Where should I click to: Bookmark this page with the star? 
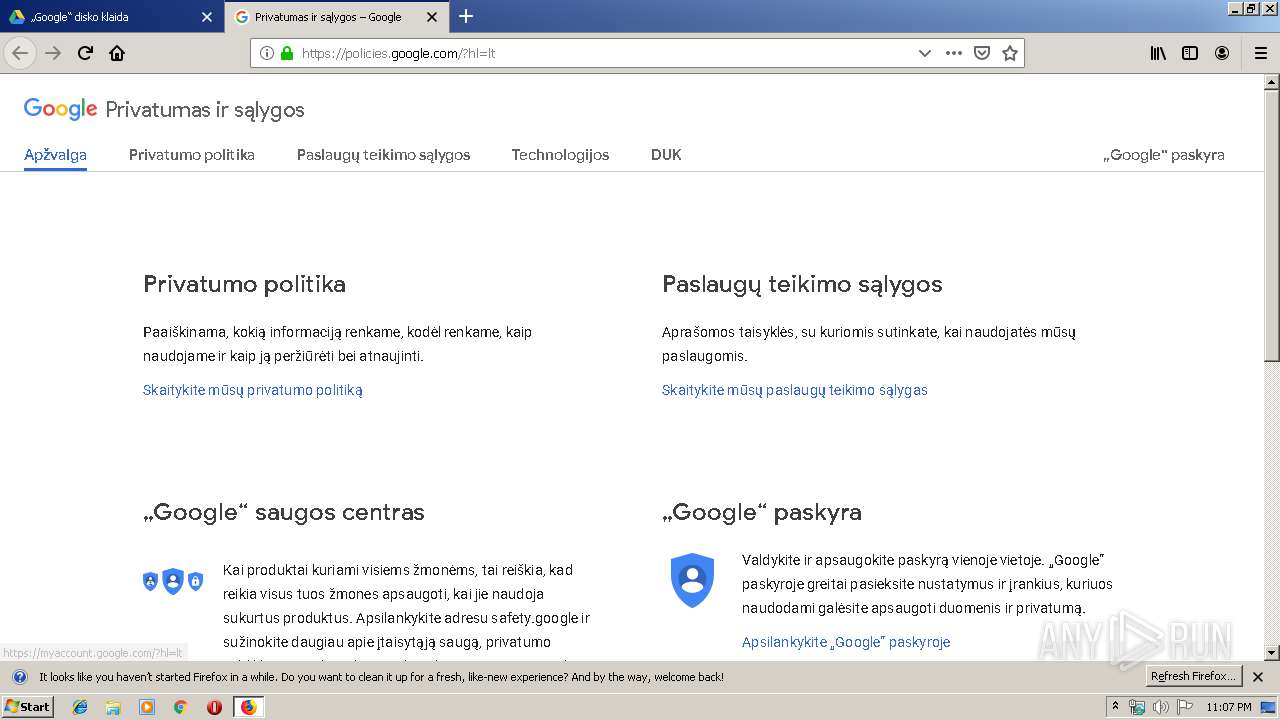pos(1010,53)
